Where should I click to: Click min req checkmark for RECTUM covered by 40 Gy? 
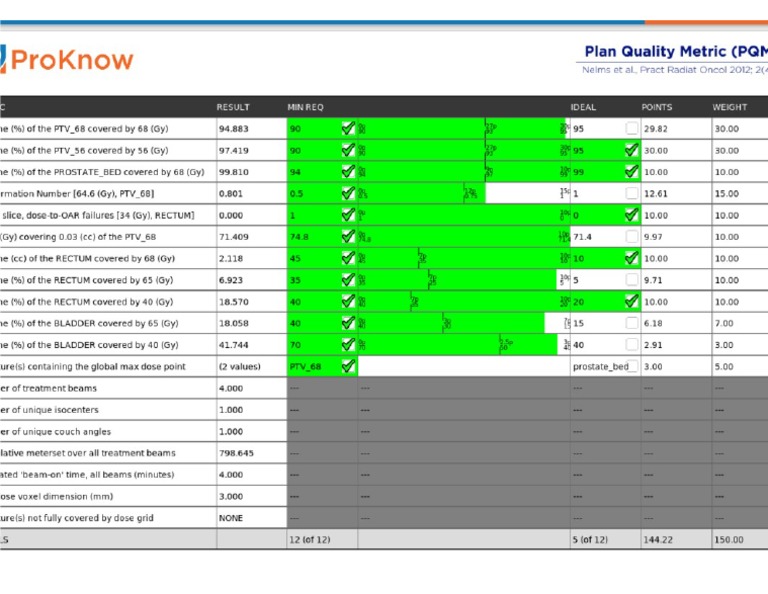348,301
